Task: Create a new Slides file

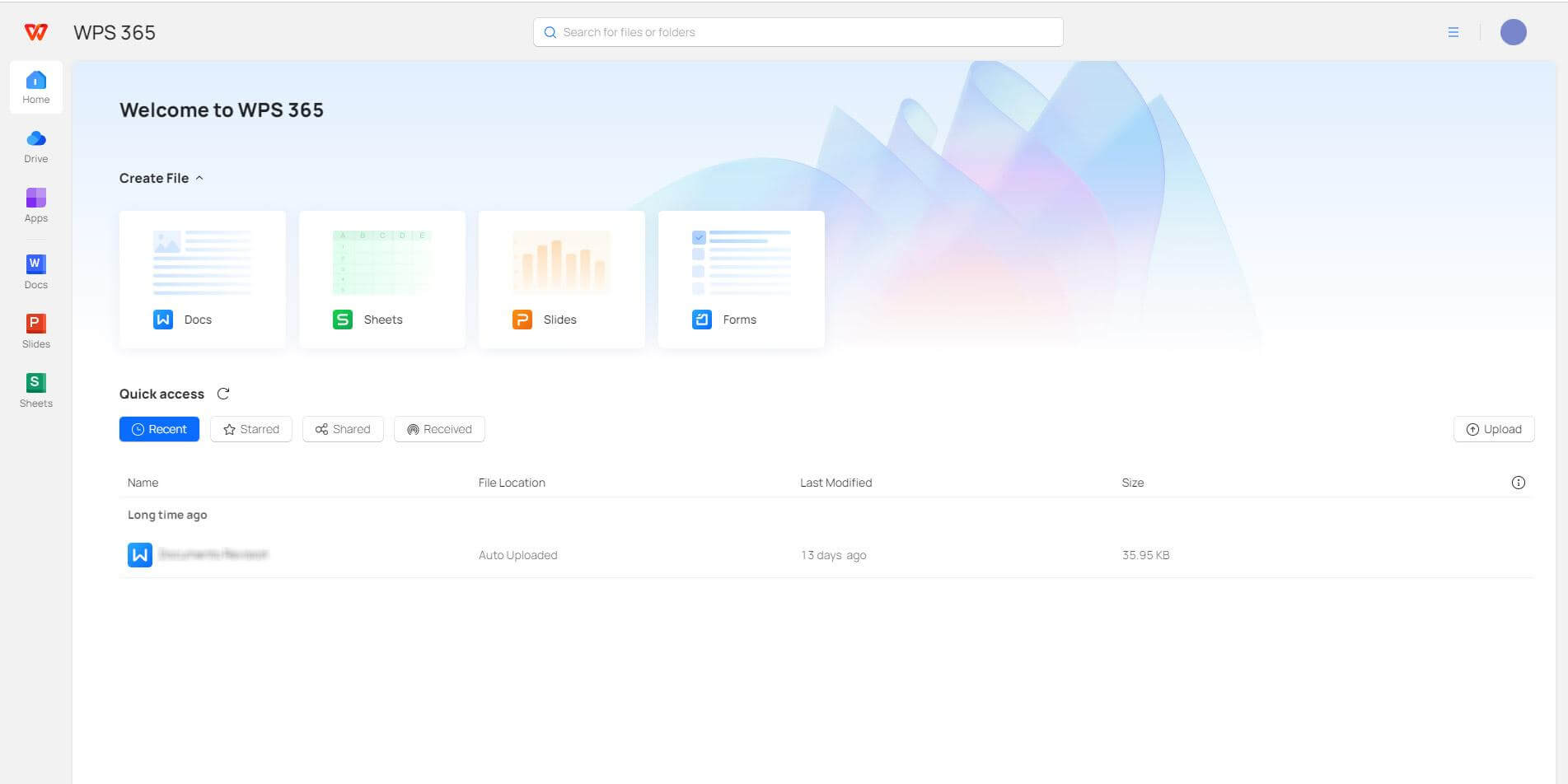Action: click(562, 279)
